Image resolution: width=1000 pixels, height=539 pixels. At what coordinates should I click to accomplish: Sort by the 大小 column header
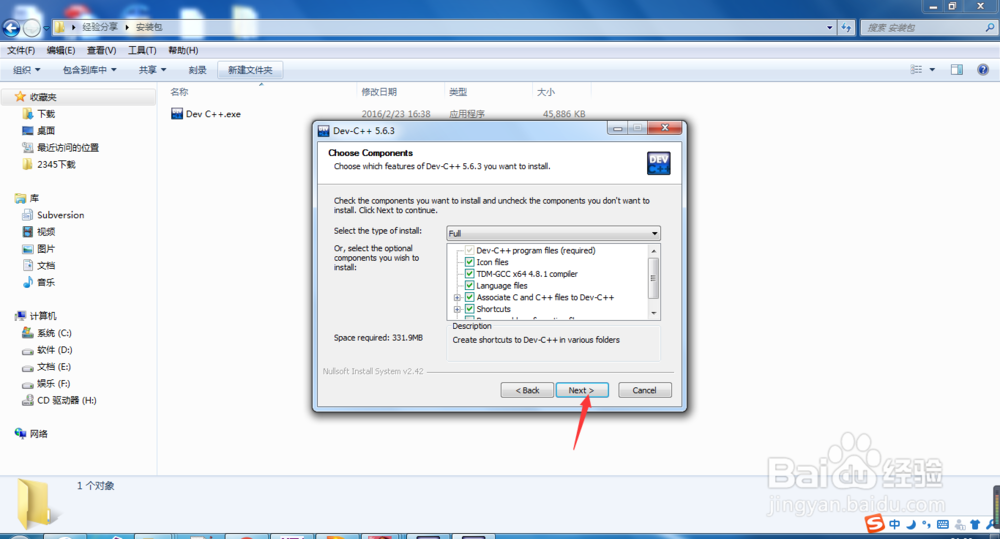pyautogui.click(x=546, y=92)
